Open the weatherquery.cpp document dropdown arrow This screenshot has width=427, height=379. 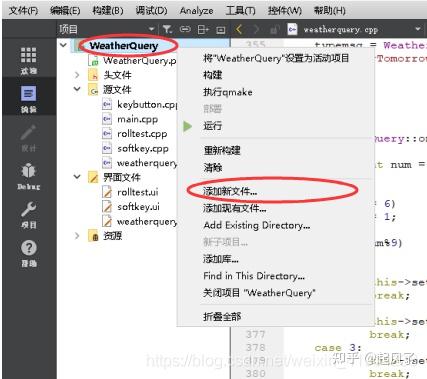coord(418,29)
